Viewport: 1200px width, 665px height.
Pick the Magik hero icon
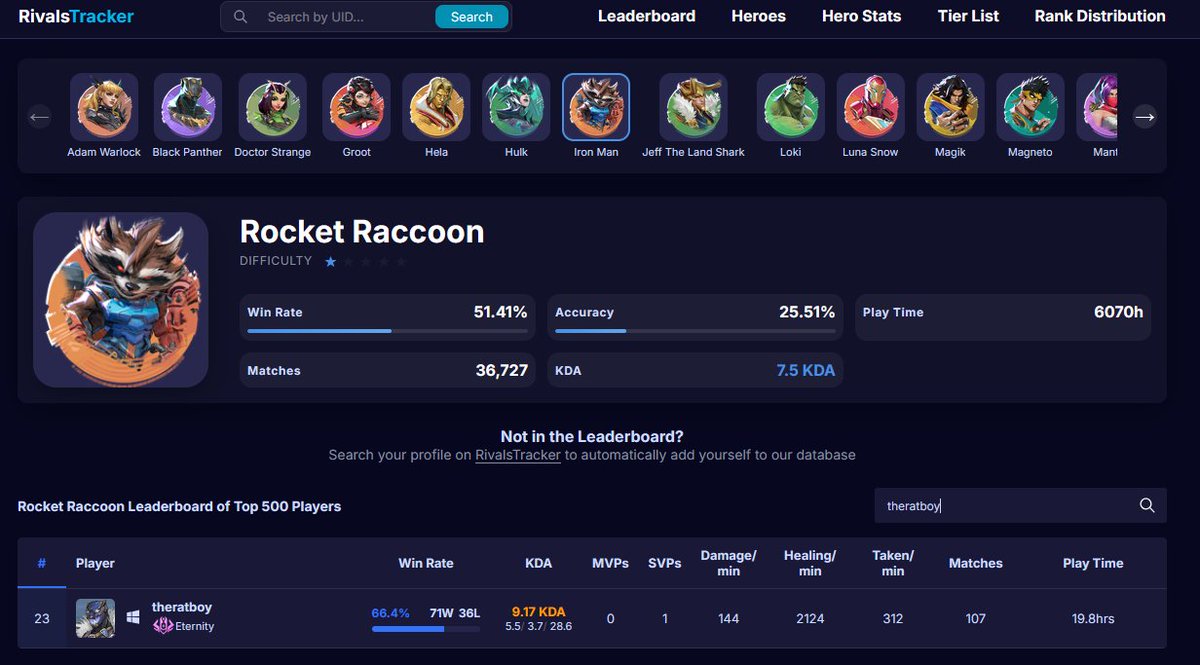tap(951, 107)
